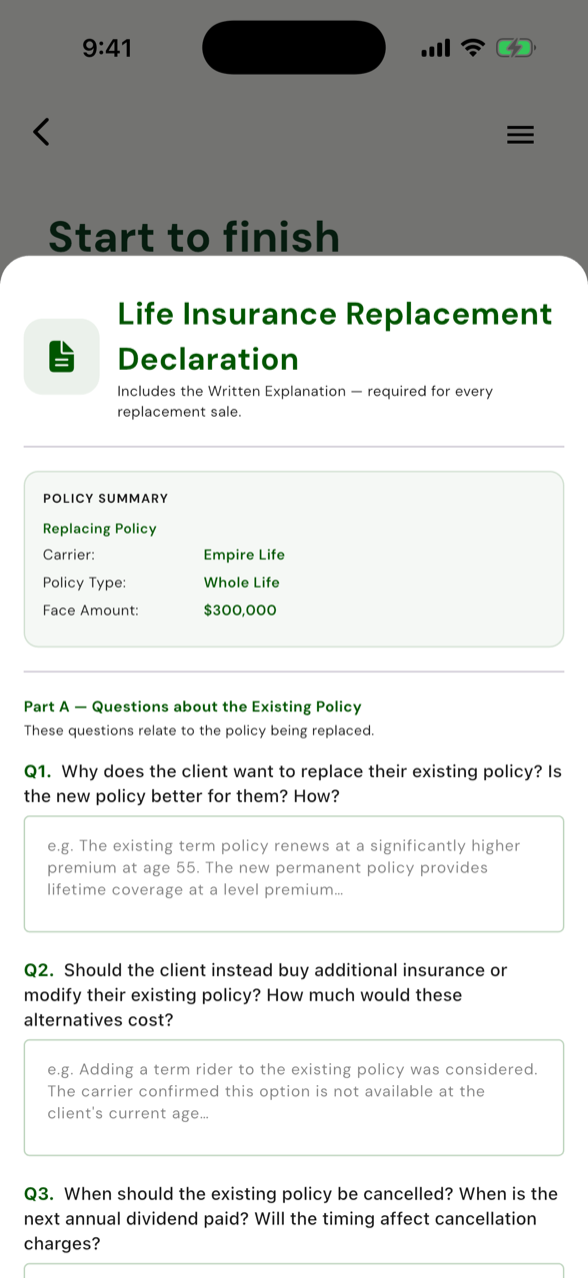Tap the back arrow icon
Image resolution: width=588 pixels, height=1278 pixels.
point(41,132)
